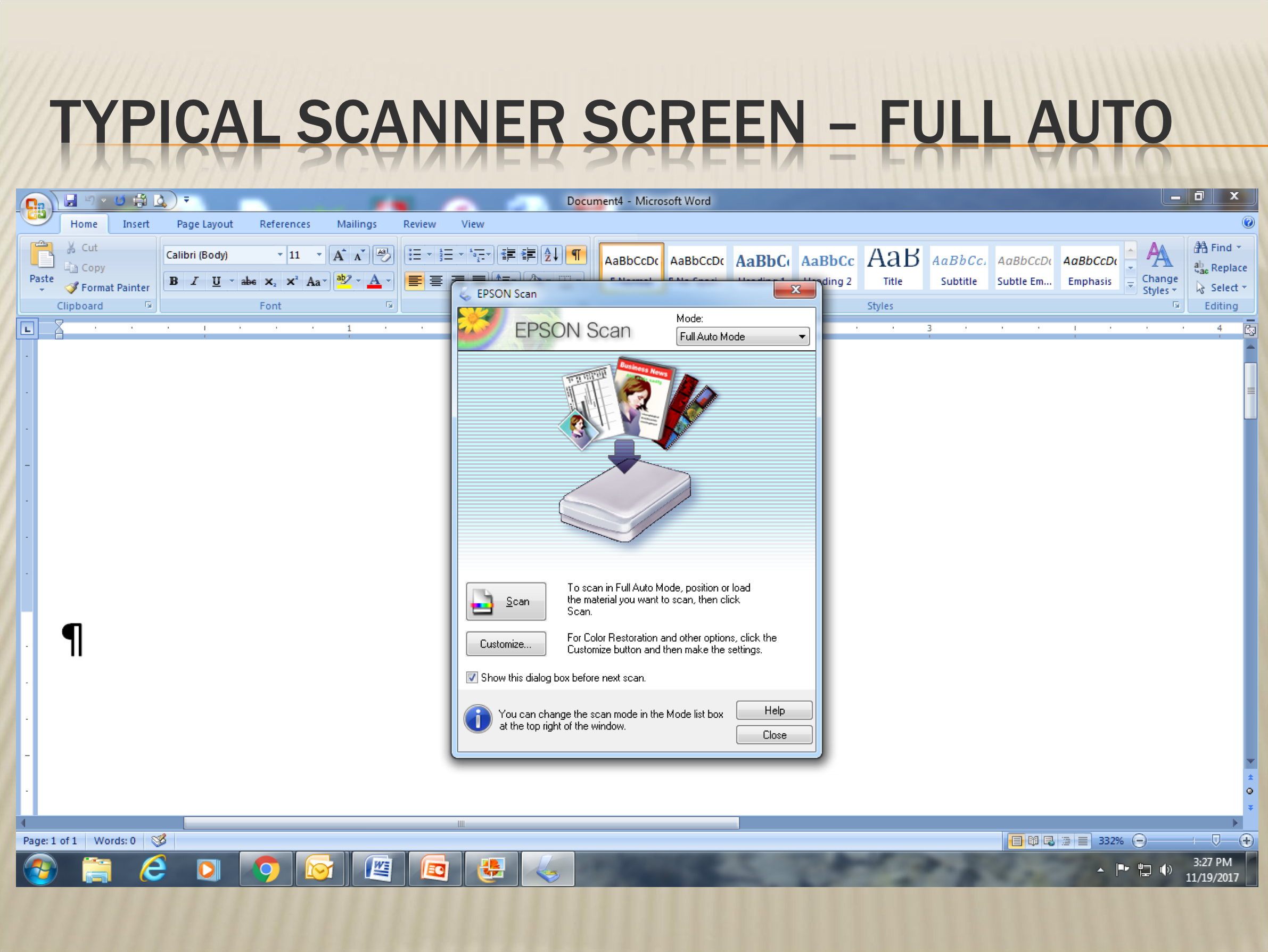1268x952 pixels.
Task: Open the Insert ribbon tab
Action: pos(136,224)
